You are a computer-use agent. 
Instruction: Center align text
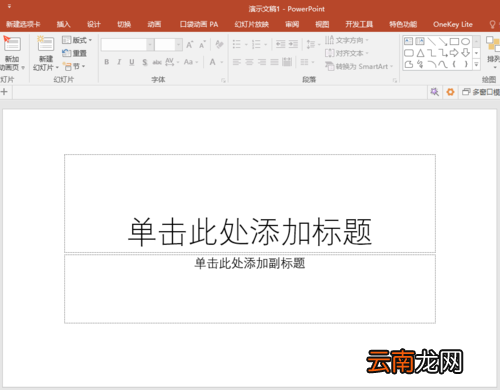249,62
